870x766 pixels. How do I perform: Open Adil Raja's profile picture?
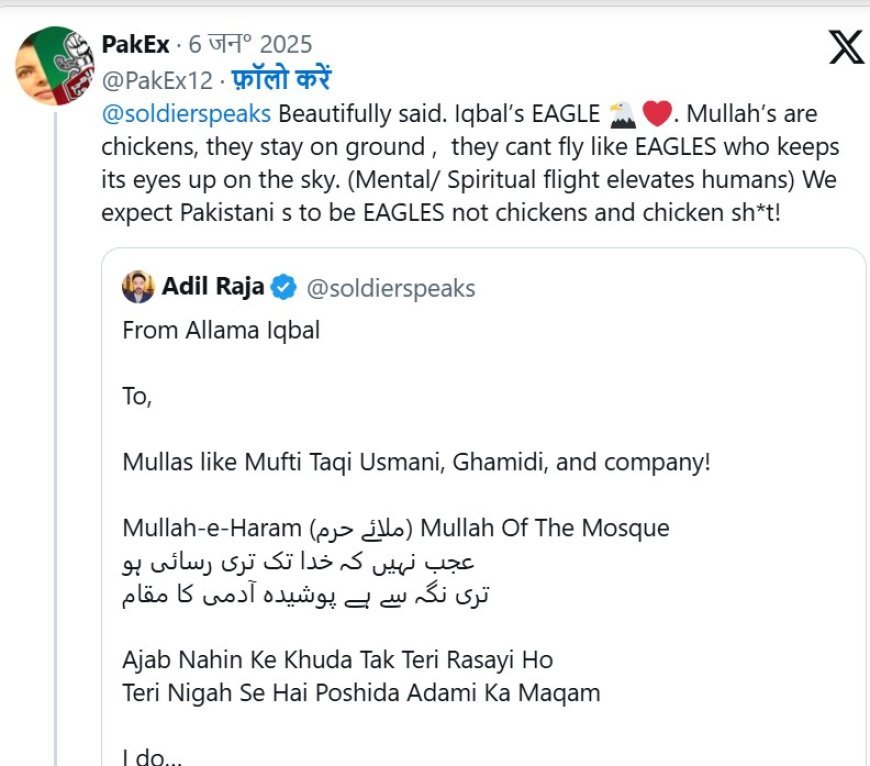(x=138, y=287)
